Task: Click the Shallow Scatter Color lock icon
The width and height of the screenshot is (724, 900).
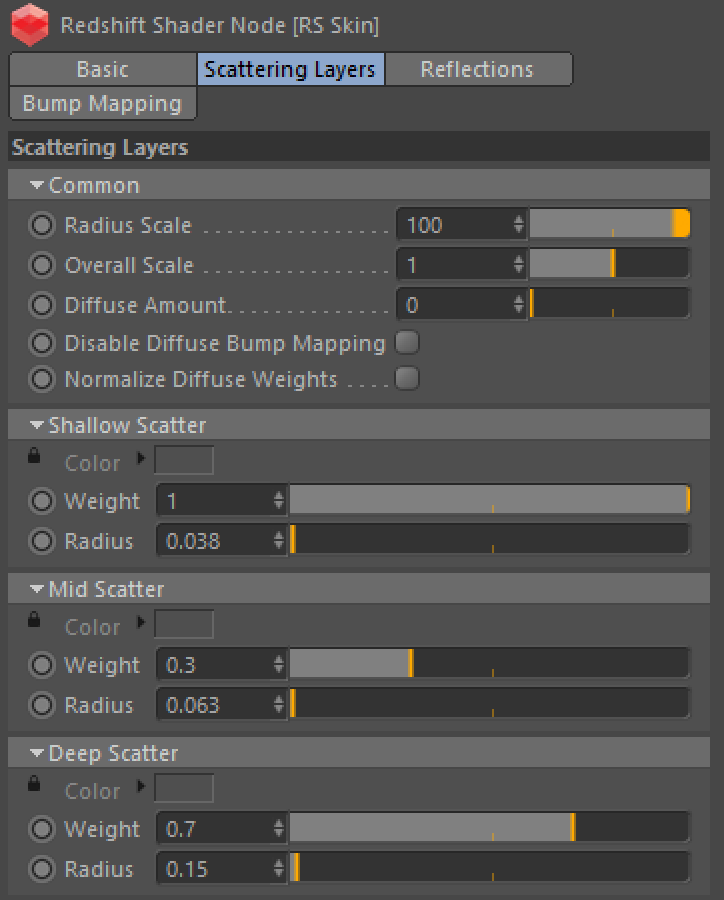Action: tap(34, 456)
